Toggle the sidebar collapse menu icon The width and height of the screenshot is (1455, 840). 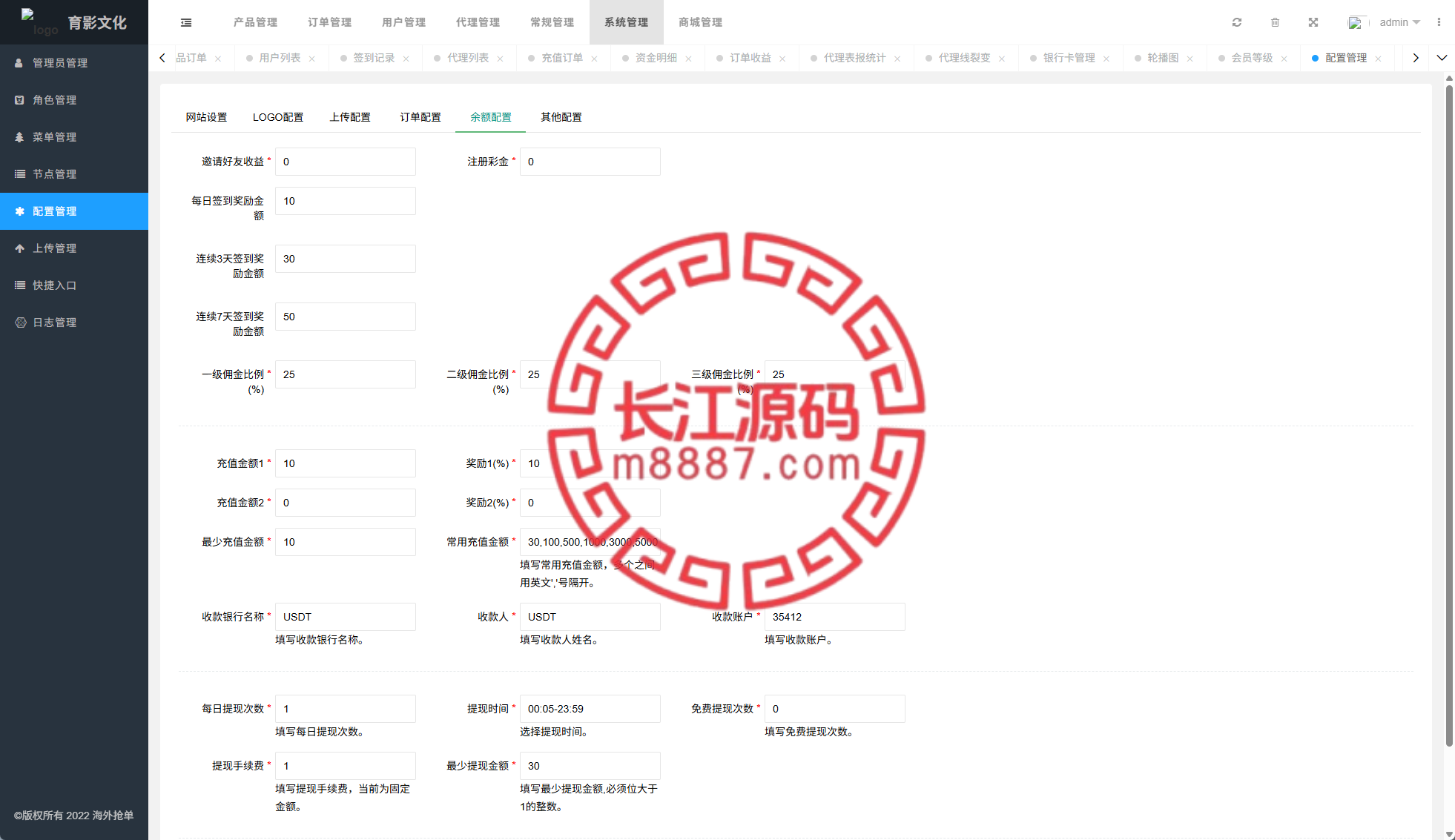(186, 22)
